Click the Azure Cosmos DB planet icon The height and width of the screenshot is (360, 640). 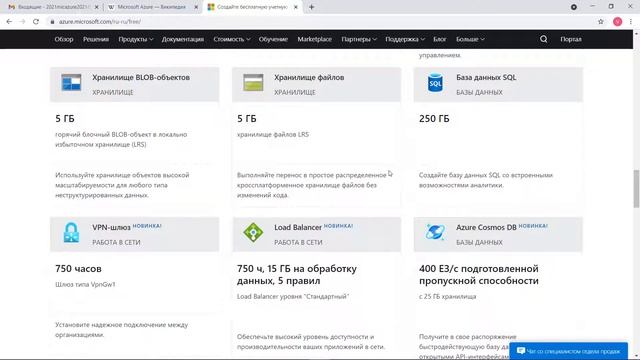click(435, 232)
